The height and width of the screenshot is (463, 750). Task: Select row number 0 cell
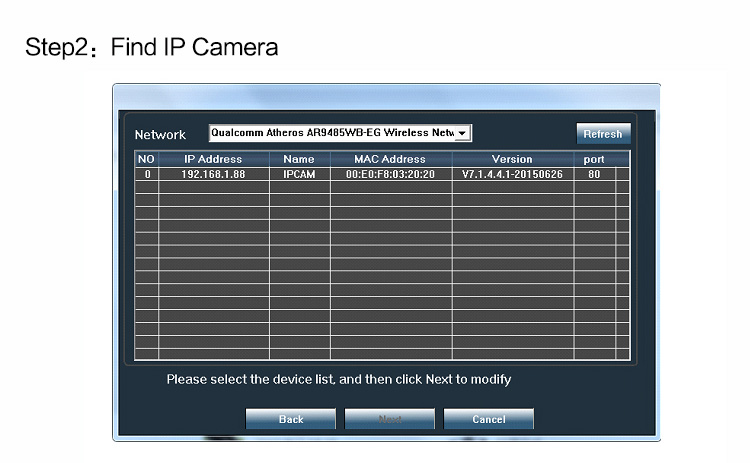tap(146, 173)
